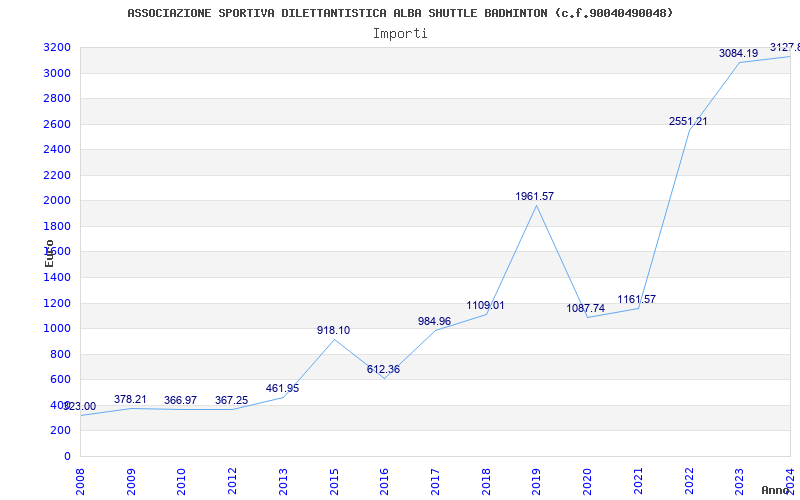Screen dimensions: 800x500
Task: Click the y-axis value 800
Action: pos(60,354)
